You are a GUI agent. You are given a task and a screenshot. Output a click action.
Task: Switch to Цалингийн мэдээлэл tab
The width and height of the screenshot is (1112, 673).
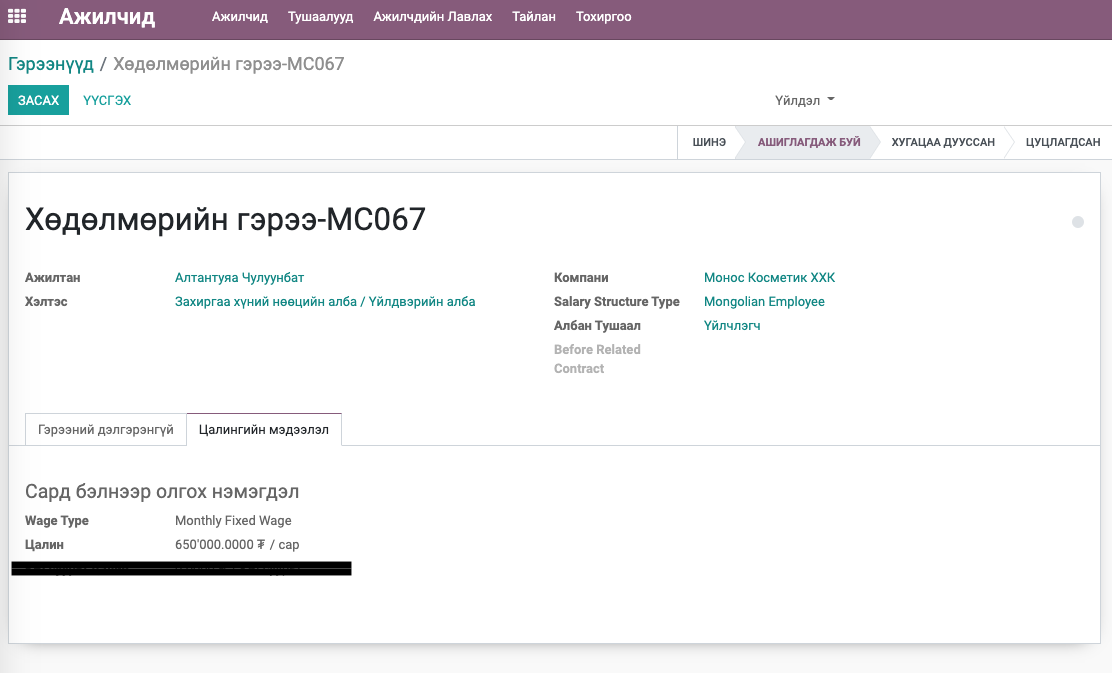pyautogui.click(x=264, y=430)
